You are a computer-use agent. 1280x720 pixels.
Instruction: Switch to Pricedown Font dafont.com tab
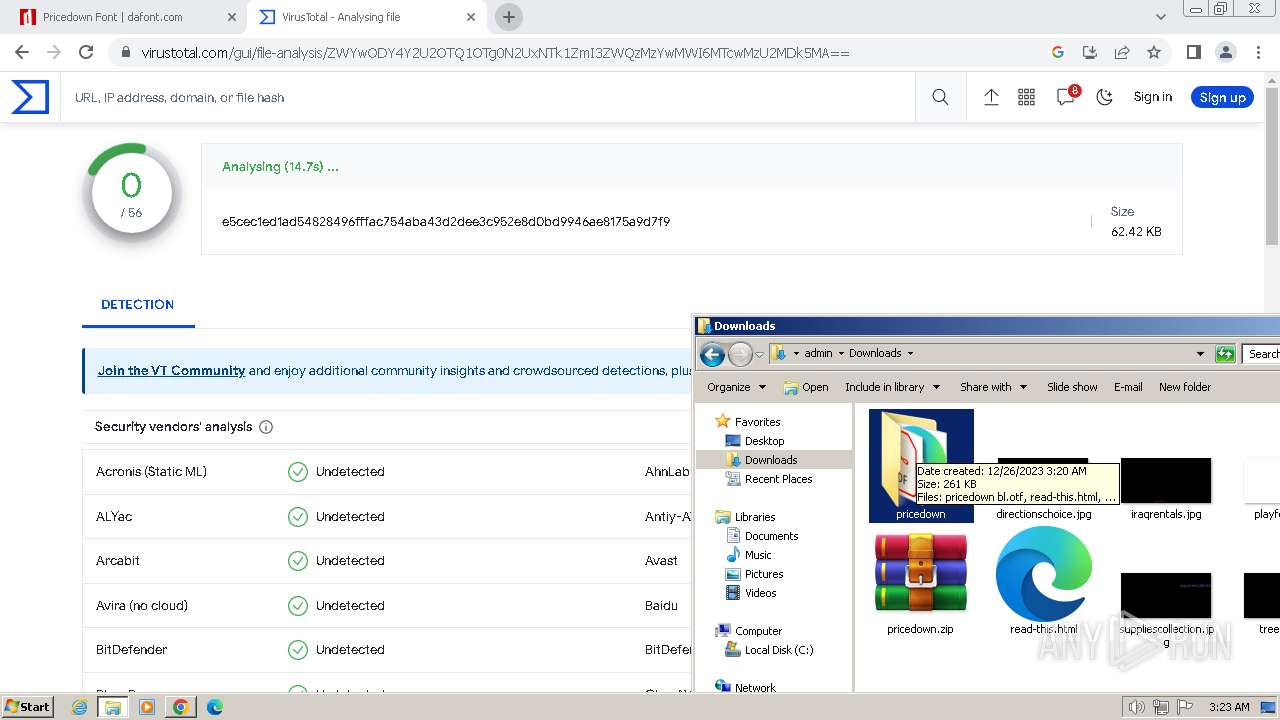pyautogui.click(x=112, y=17)
